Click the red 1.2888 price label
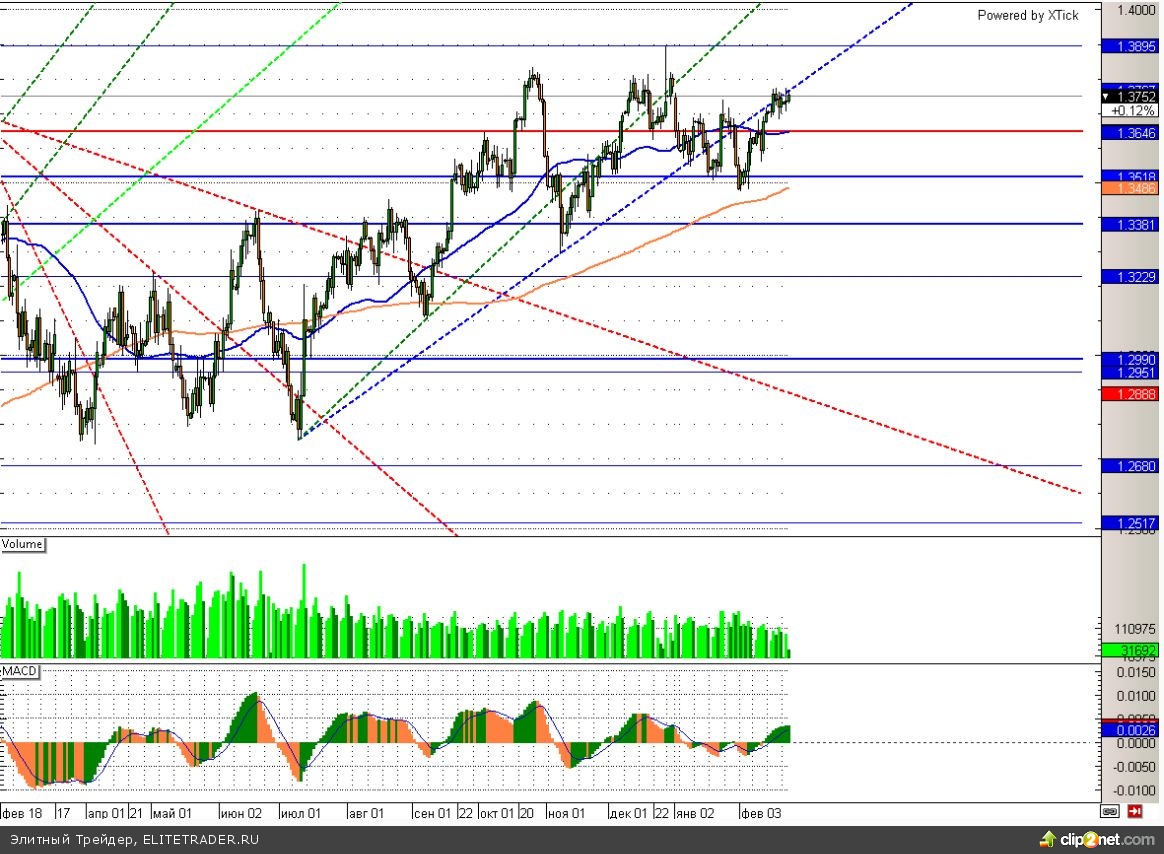The width and height of the screenshot is (1164, 854). pyautogui.click(x=1129, y=394)
